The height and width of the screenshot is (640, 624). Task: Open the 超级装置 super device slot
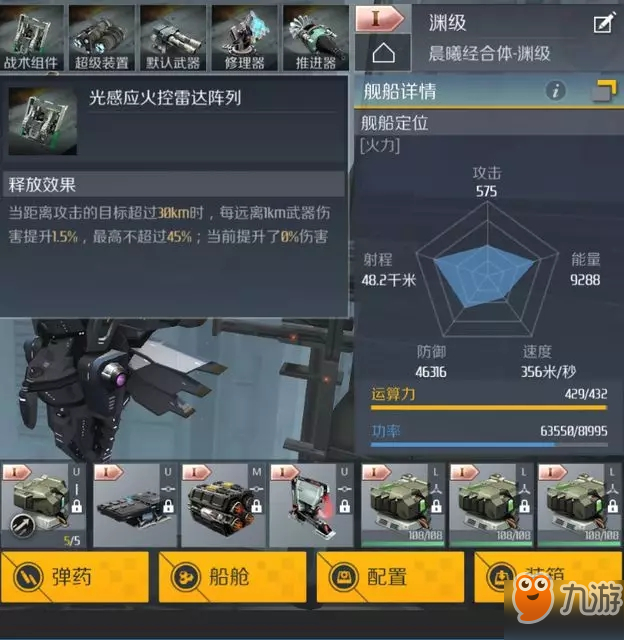(x=102, y=38)
